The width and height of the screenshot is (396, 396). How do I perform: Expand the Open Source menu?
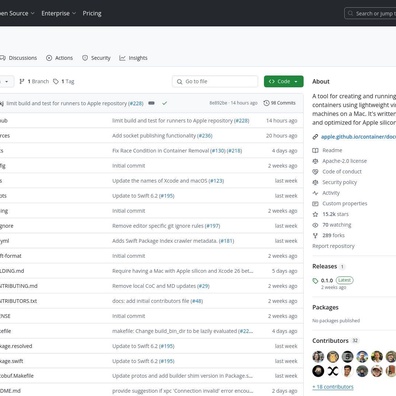pos(17,13)
